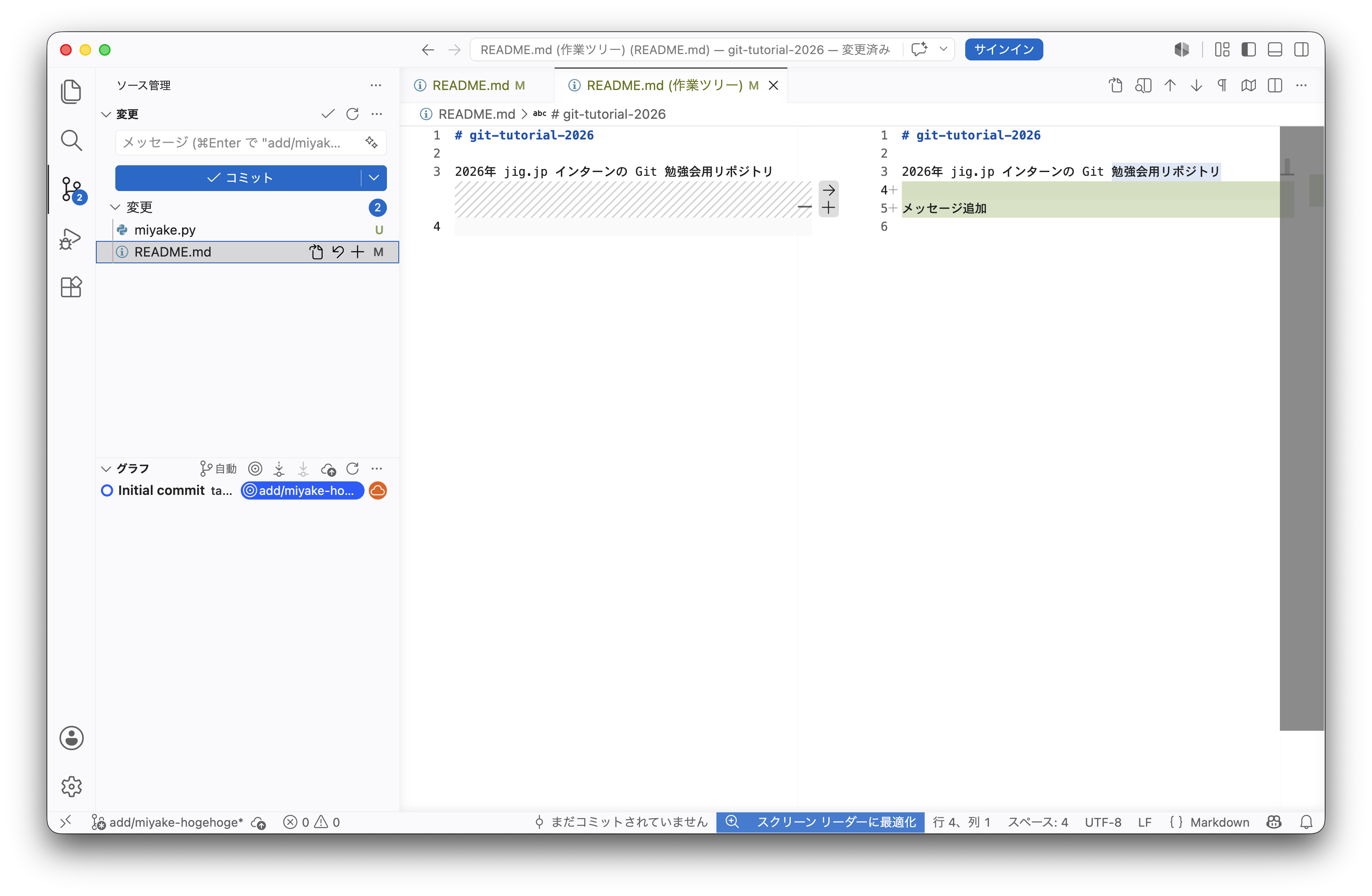Click Copilot status icon in status bar

tap(1274, 822)
